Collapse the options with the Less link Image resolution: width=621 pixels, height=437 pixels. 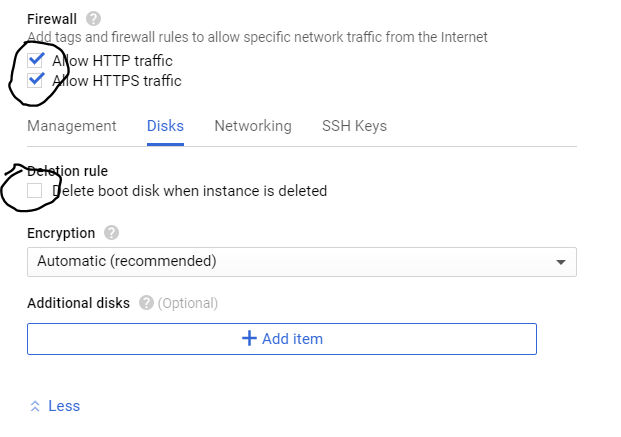(64, 406)
